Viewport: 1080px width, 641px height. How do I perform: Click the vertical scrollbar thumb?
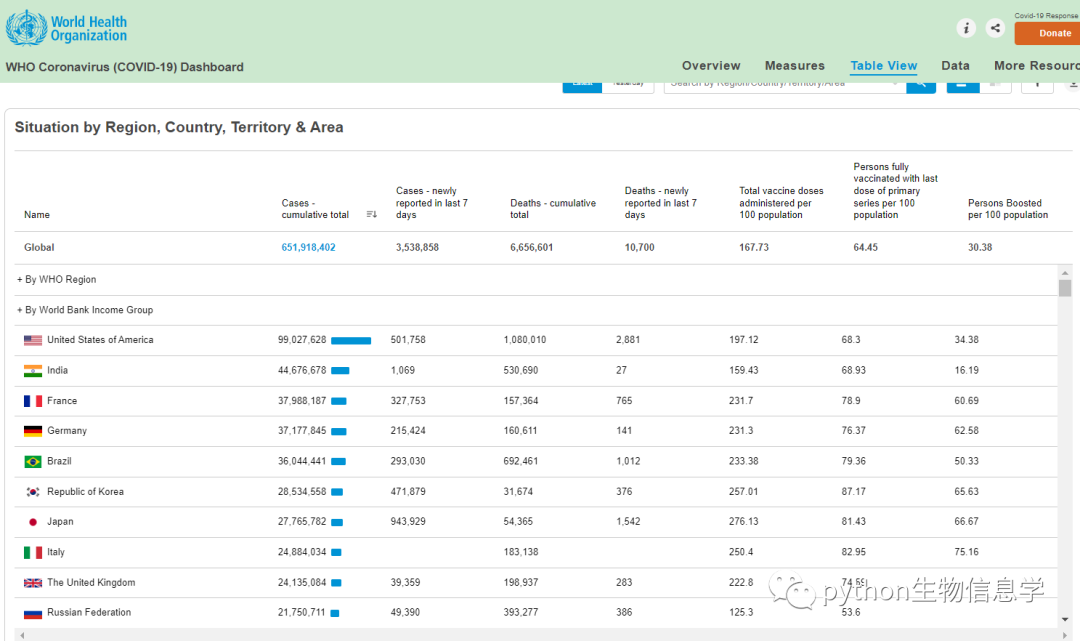click(x=1065, y=288)
